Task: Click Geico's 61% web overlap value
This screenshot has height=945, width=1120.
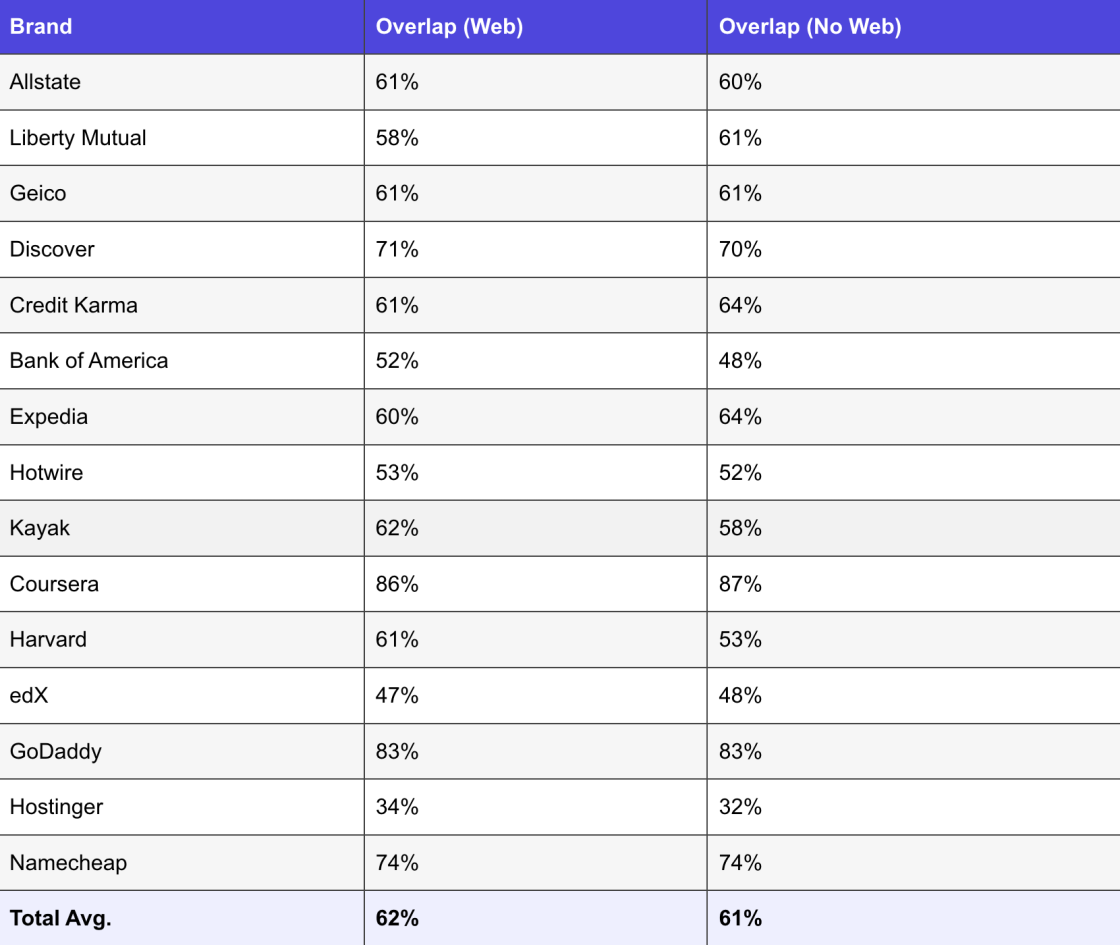Action: tap(397, 194)
